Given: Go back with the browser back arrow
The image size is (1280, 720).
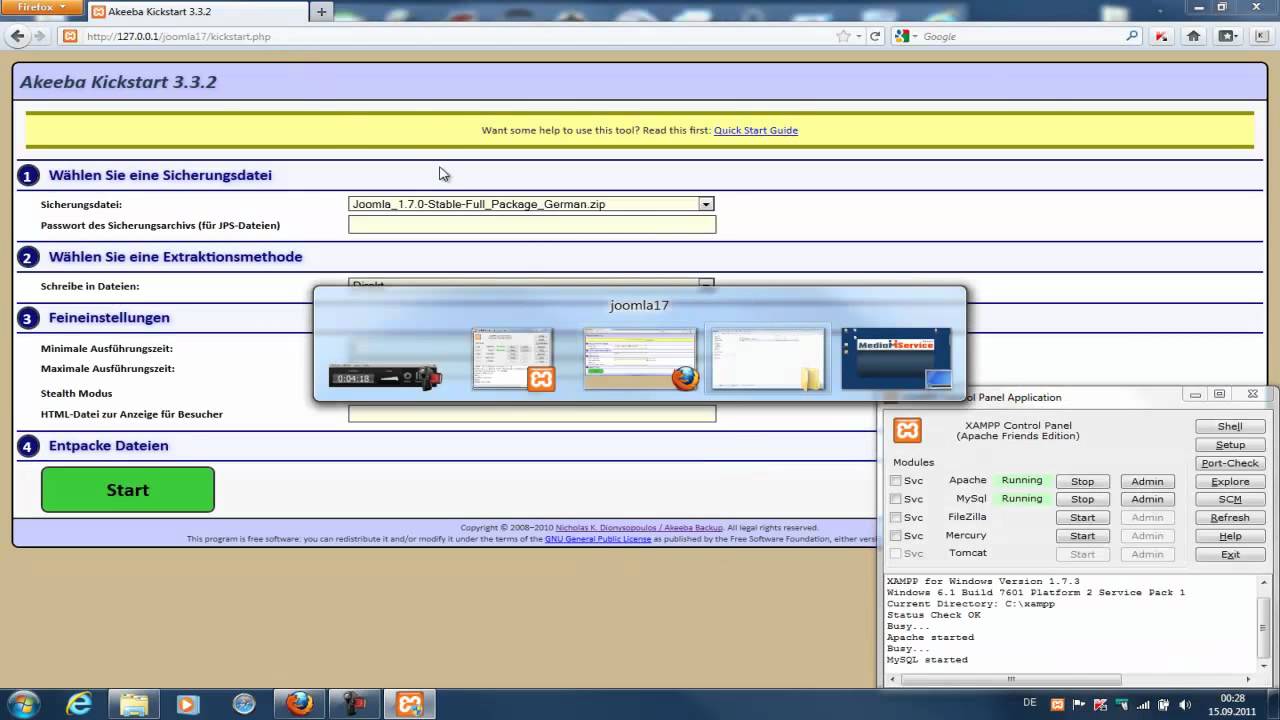Looking at the screenshot, I should pos(17,36).
